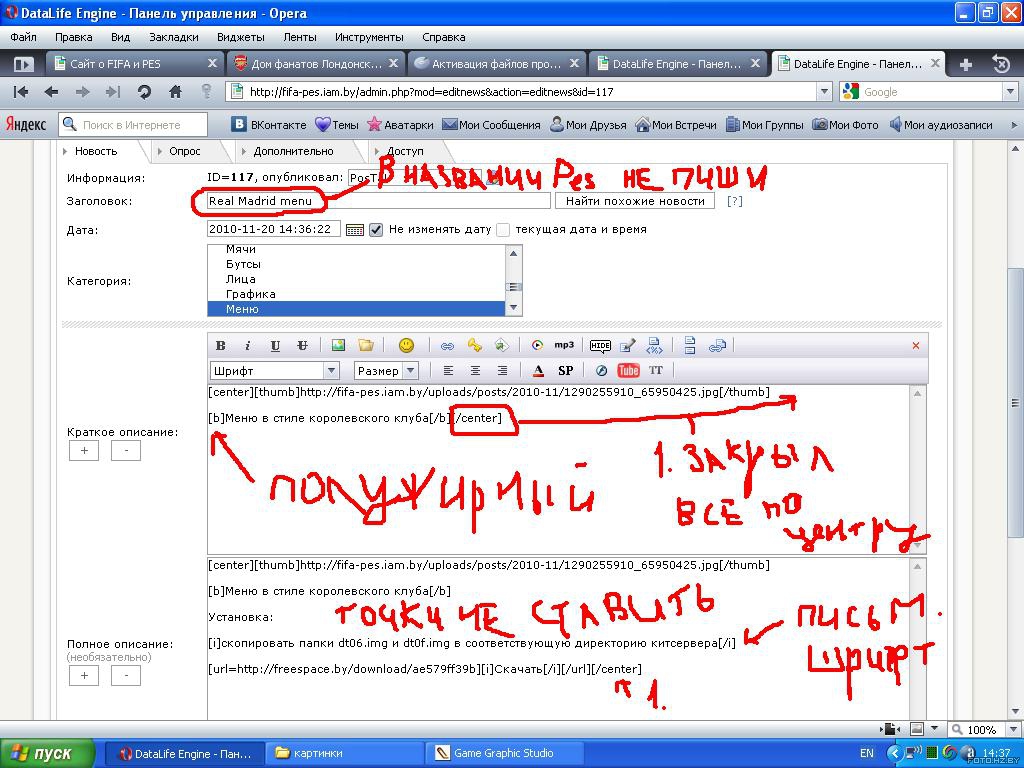
Task: Click the date input field
Action: click(x=274, y=229)
